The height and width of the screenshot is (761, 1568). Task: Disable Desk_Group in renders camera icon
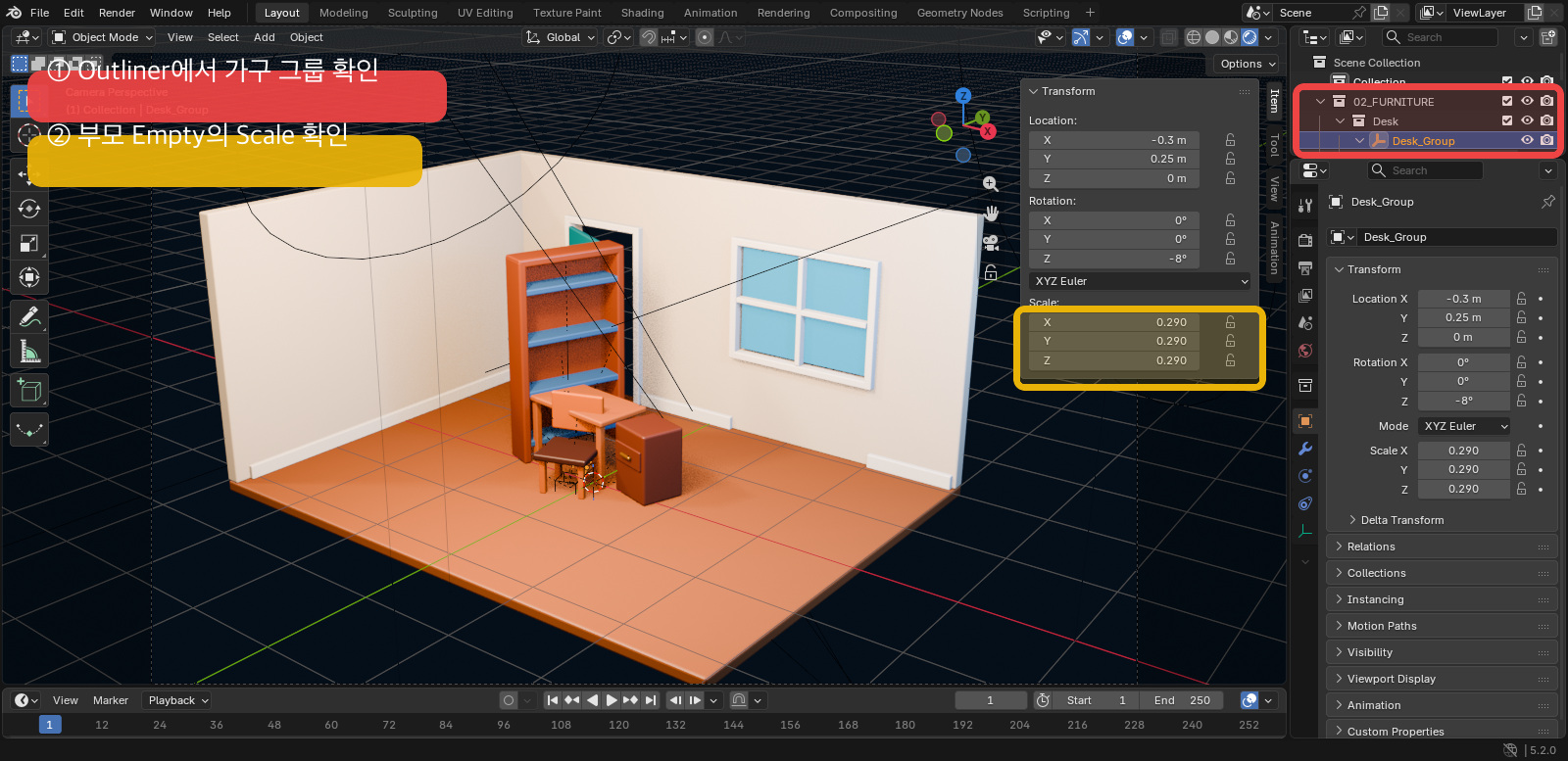pos(1546,140)
